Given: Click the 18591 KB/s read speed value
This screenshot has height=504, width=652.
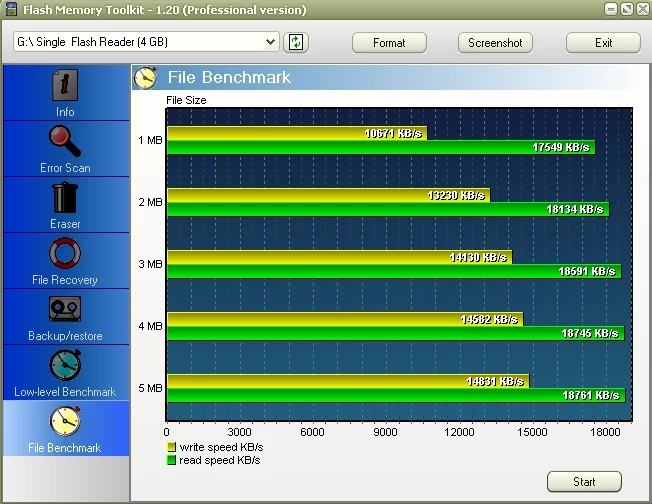Looking at the screenshot, I should [x=587, y=271].
